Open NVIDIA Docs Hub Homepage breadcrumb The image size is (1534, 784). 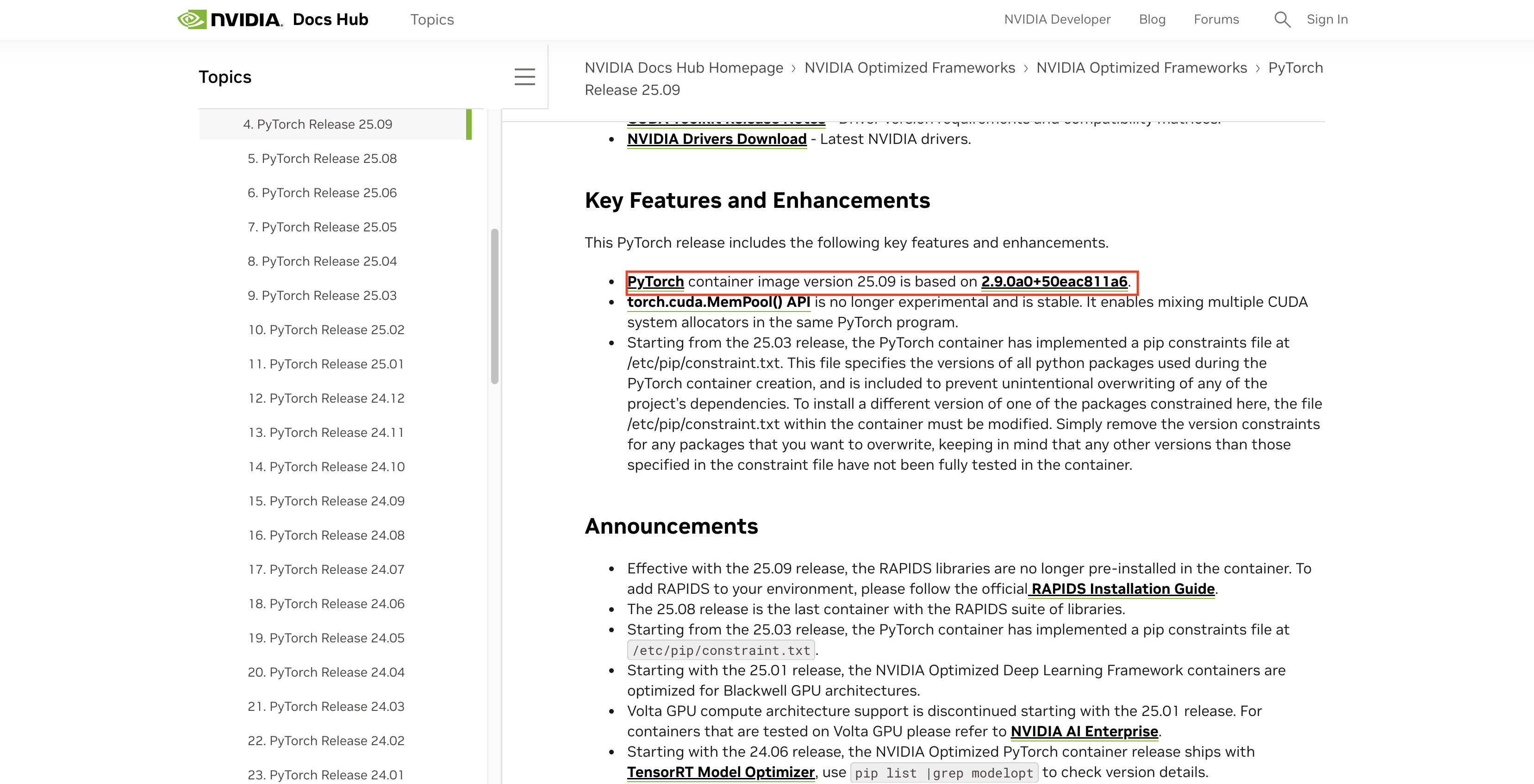[x=684, y=68]
